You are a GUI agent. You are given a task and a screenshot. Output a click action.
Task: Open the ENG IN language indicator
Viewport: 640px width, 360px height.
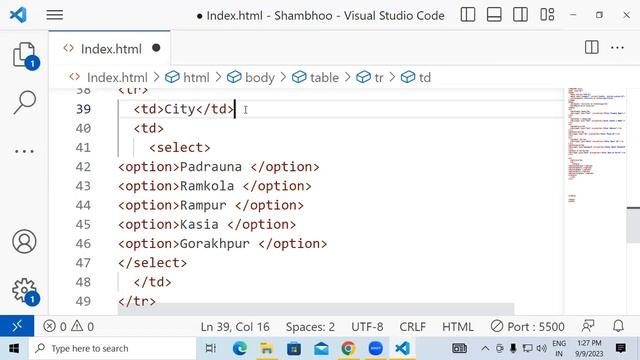(x=559, y=349)
